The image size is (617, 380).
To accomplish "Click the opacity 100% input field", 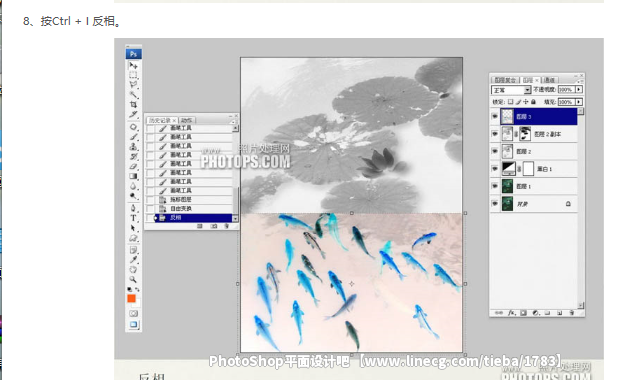I will tap(566, 90).
